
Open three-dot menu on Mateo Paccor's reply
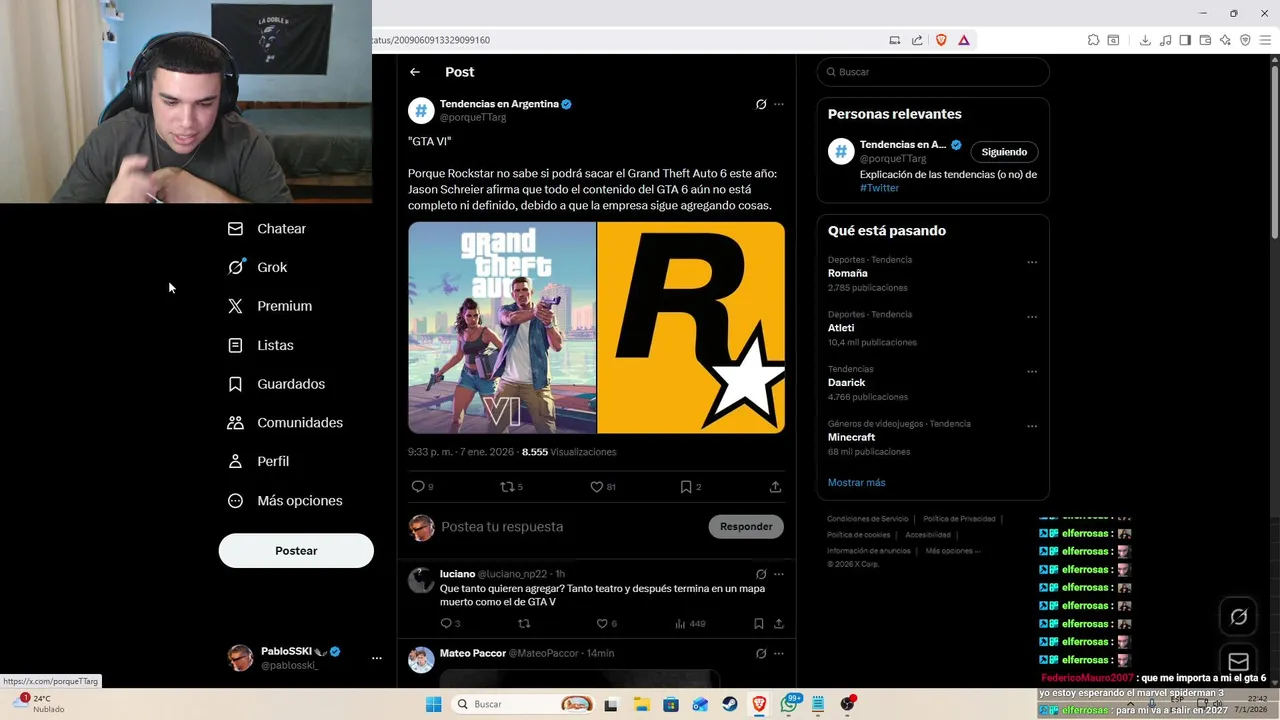coord(779,653)
